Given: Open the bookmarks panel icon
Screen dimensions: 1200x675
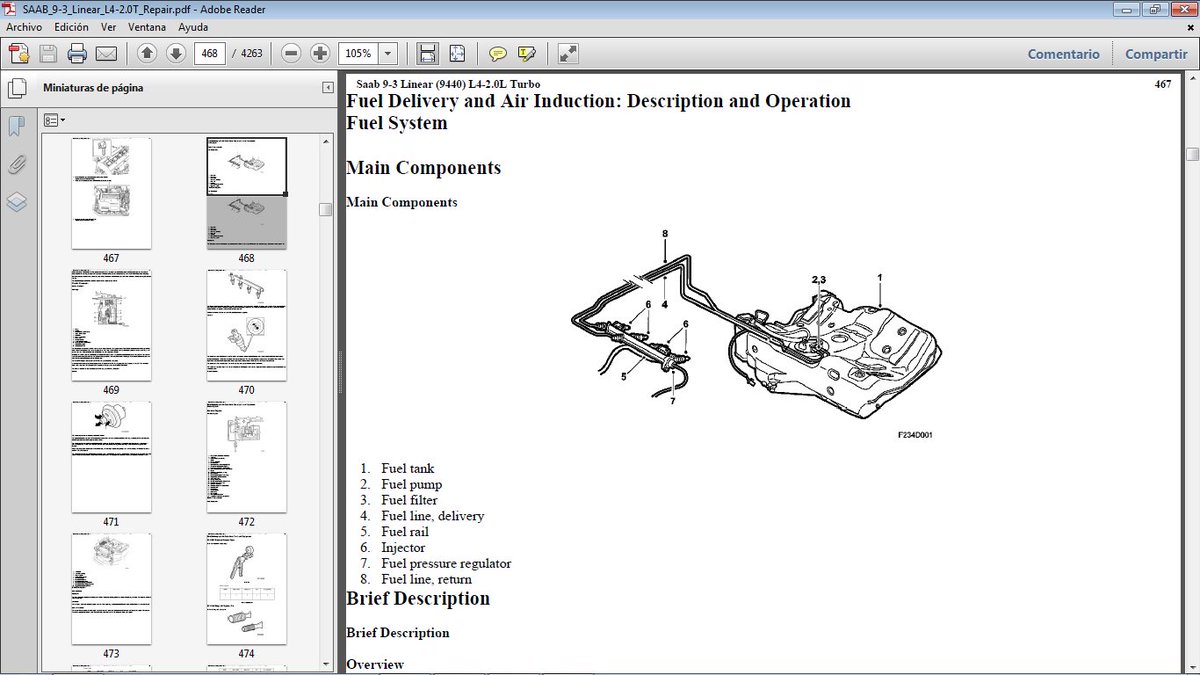Looking at the screenshot, I should pos(17,126).
